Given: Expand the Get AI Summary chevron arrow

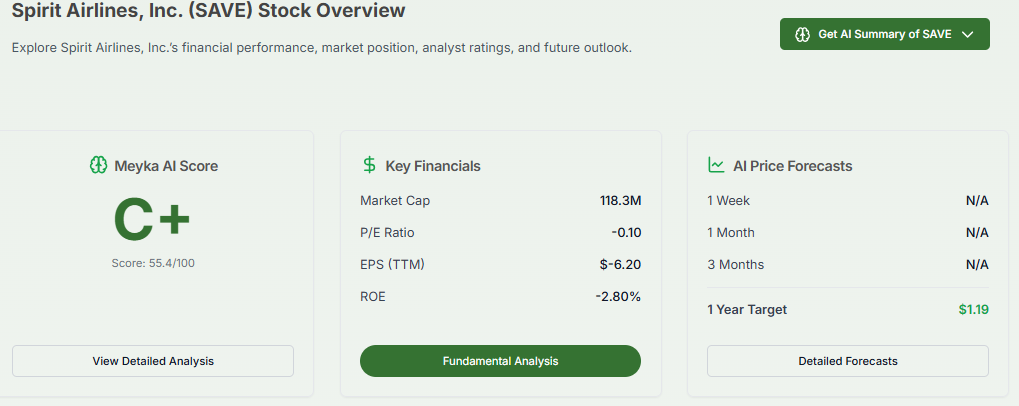Looking at the screenshot, I should click(967, 34).
